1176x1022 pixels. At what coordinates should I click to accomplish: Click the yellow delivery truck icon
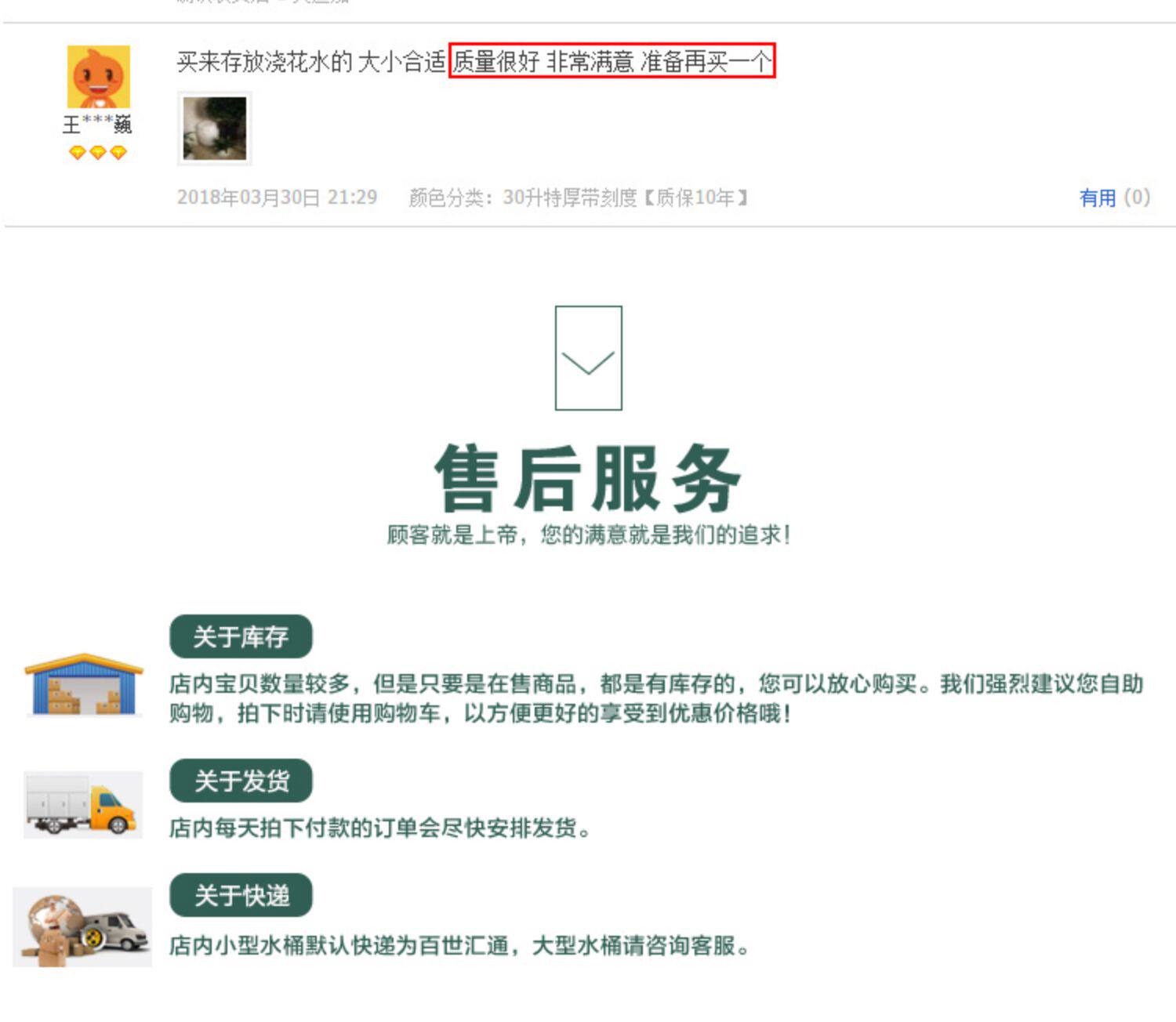pos(83,804)
